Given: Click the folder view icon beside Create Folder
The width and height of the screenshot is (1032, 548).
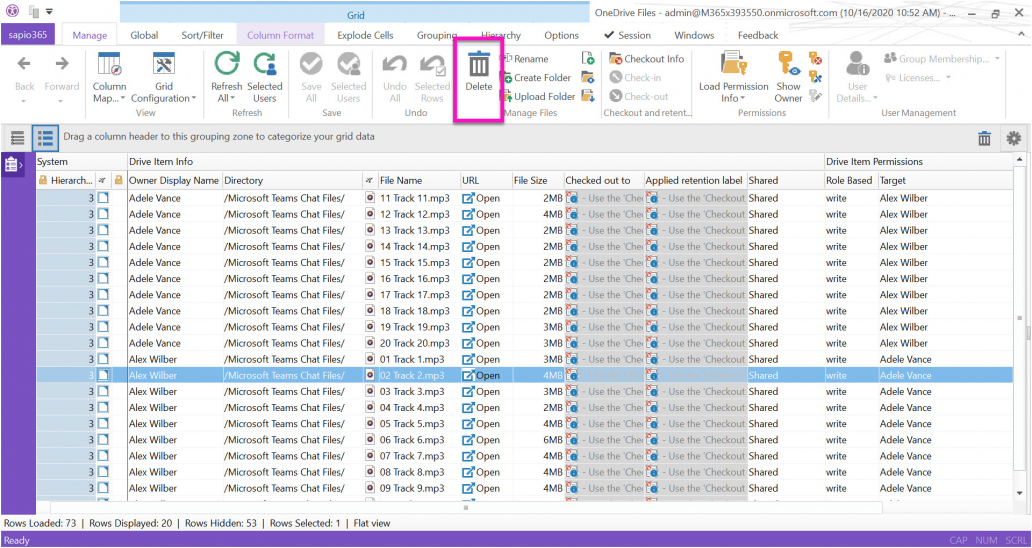Looking at the screenshot, I should click(x=588, y=78).
